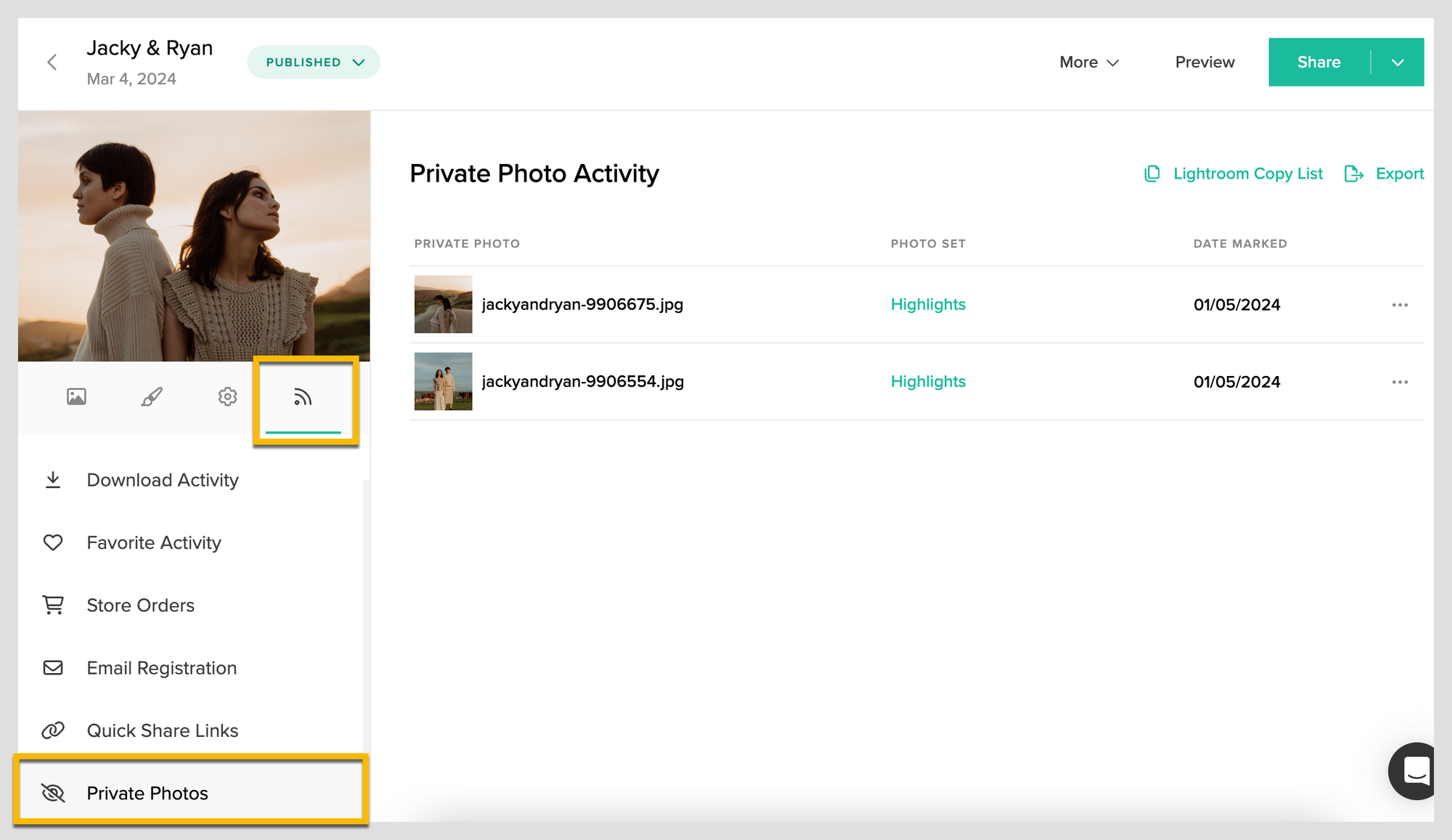The image size is (1452, 840).
Task: Click the Download Activity icon
Action: pos(53,479)
